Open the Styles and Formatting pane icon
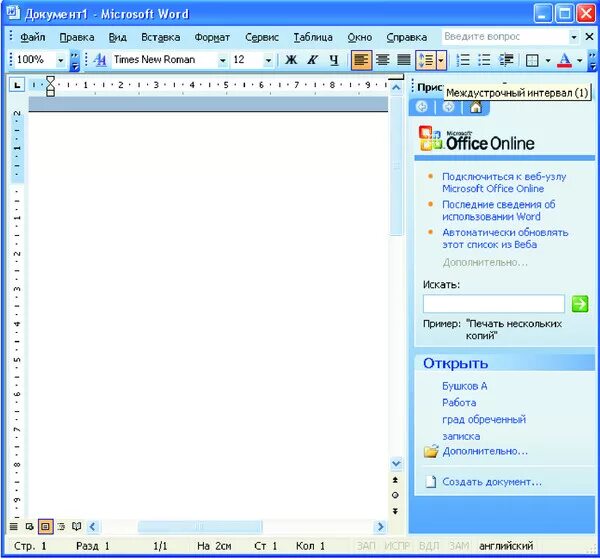The image size is (600, 559). coord(100,60)
